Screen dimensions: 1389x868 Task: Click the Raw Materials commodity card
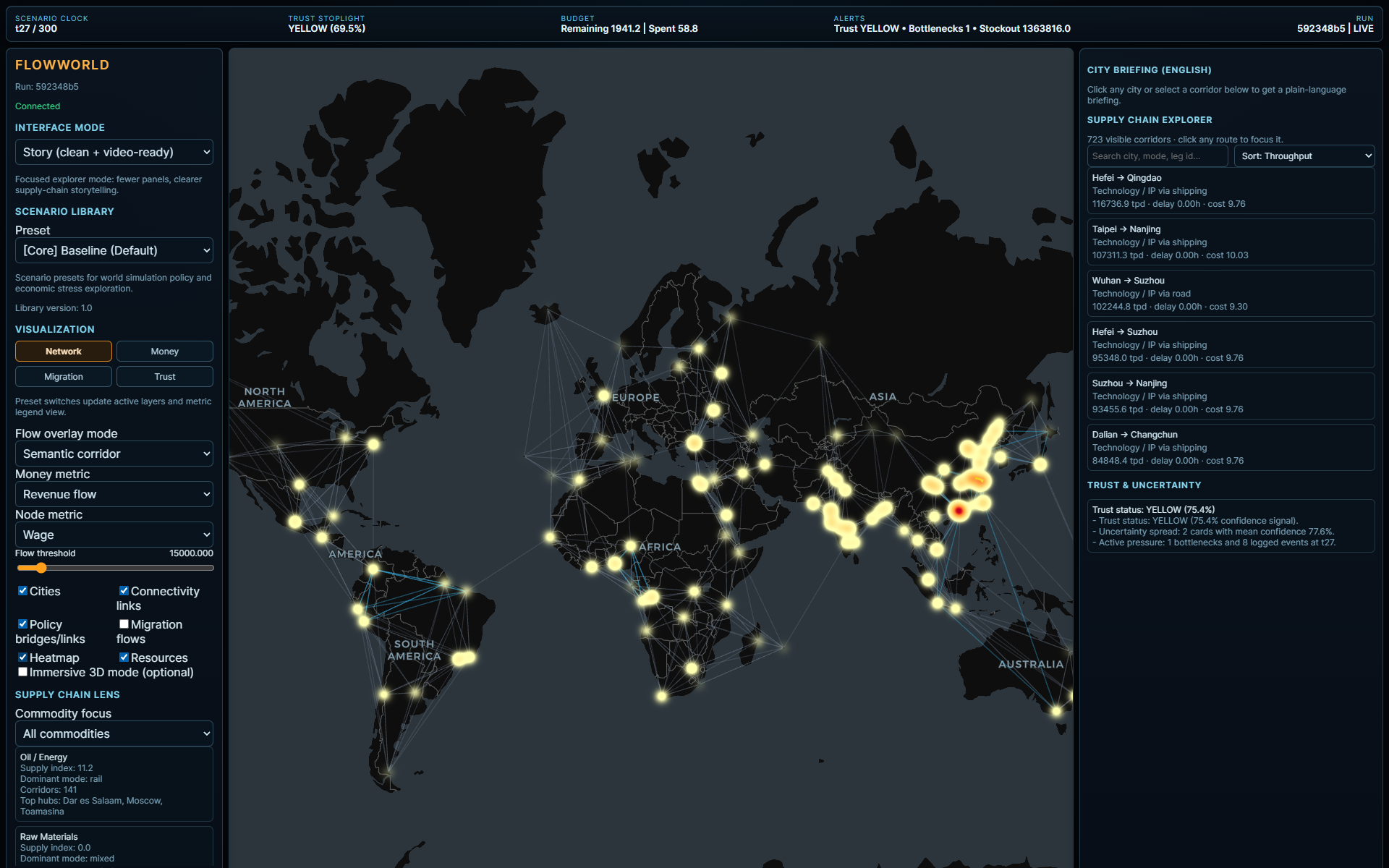(x=114, y=847)
